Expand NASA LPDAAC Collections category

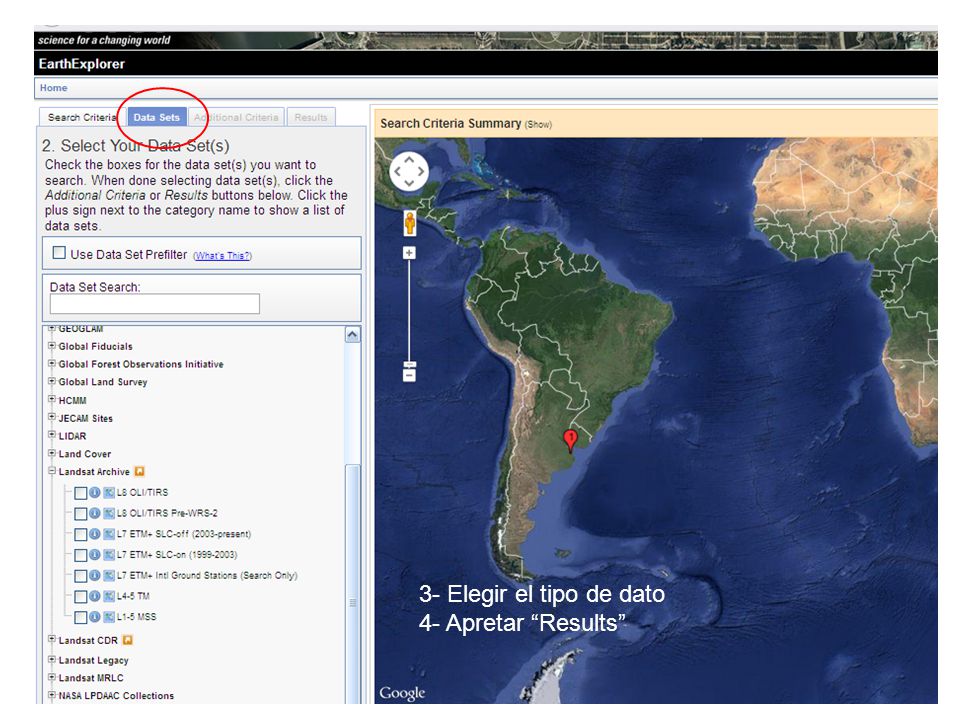tap(52, 695)
